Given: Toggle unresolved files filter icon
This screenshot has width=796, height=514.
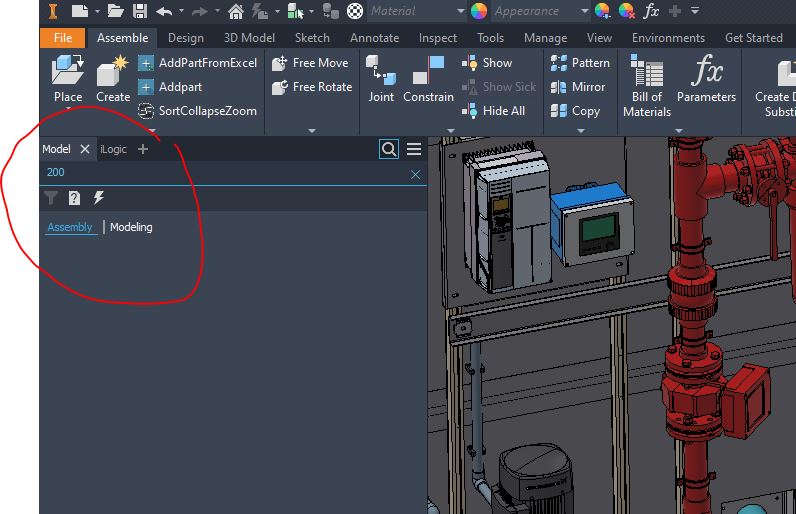Looking at the screenshot, I should [74, 198].
